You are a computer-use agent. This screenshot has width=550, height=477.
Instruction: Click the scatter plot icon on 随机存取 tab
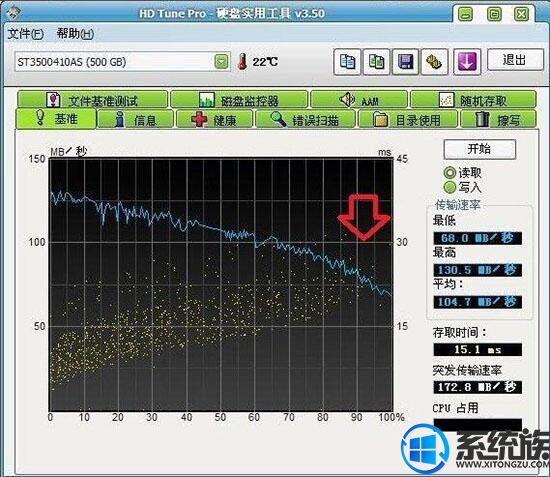tap(447, 100)
